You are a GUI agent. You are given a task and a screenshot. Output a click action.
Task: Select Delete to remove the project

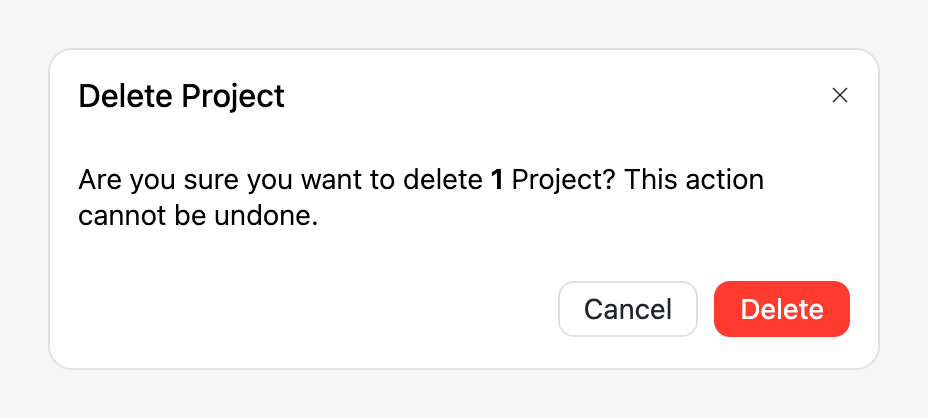tap(782, 309)
